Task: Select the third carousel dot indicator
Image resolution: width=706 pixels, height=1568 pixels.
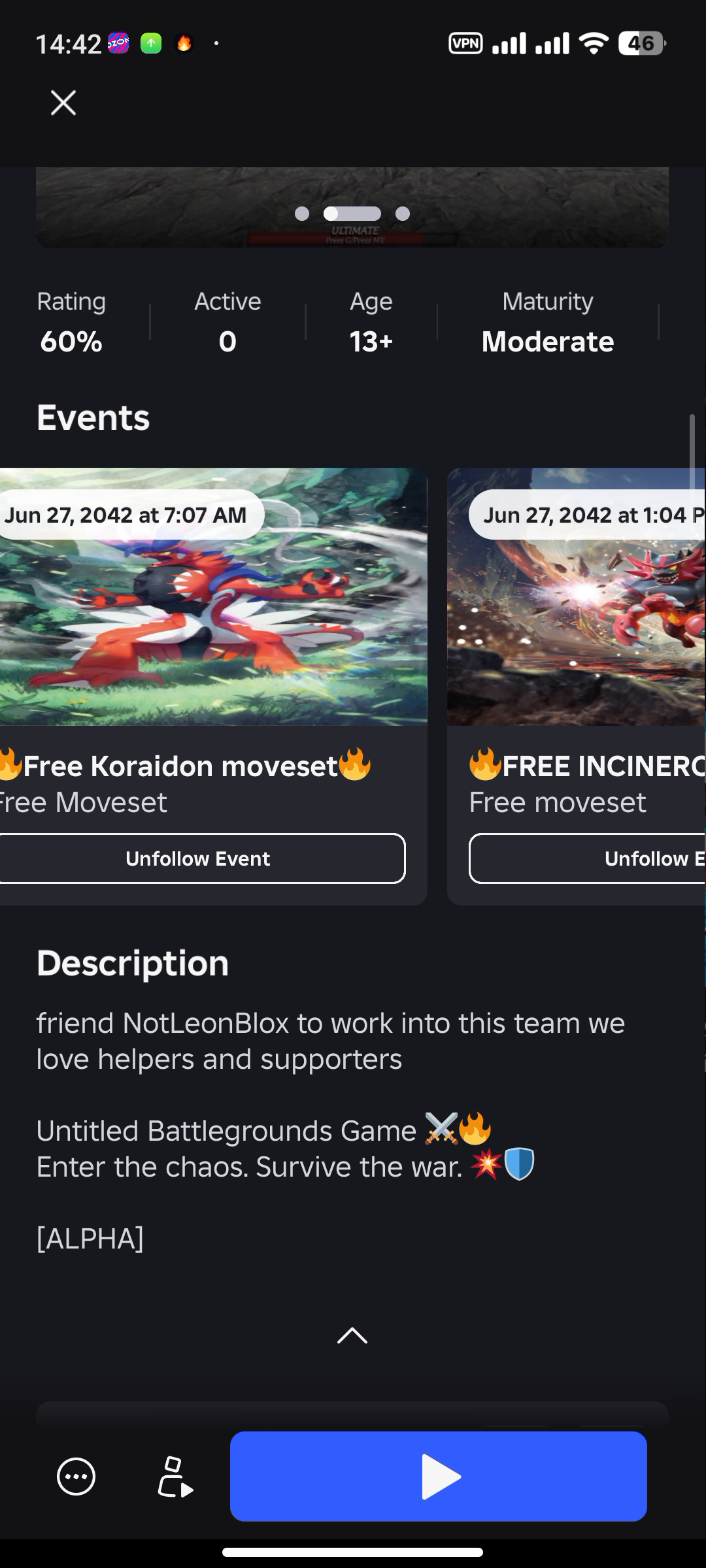Action: [x=403, y=214]
